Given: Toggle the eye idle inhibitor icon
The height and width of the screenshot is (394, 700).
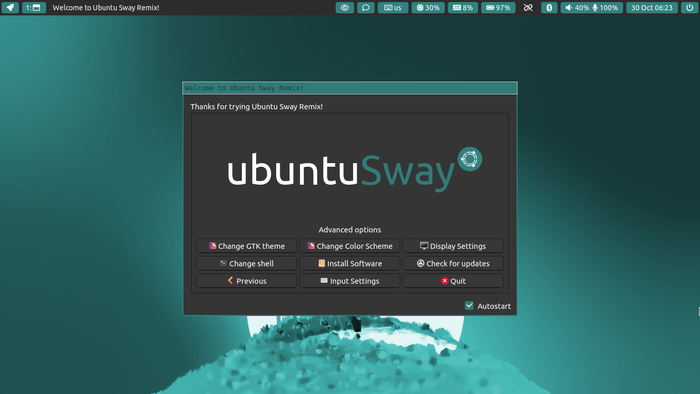Looking at the screenshot, I should 345,8.
